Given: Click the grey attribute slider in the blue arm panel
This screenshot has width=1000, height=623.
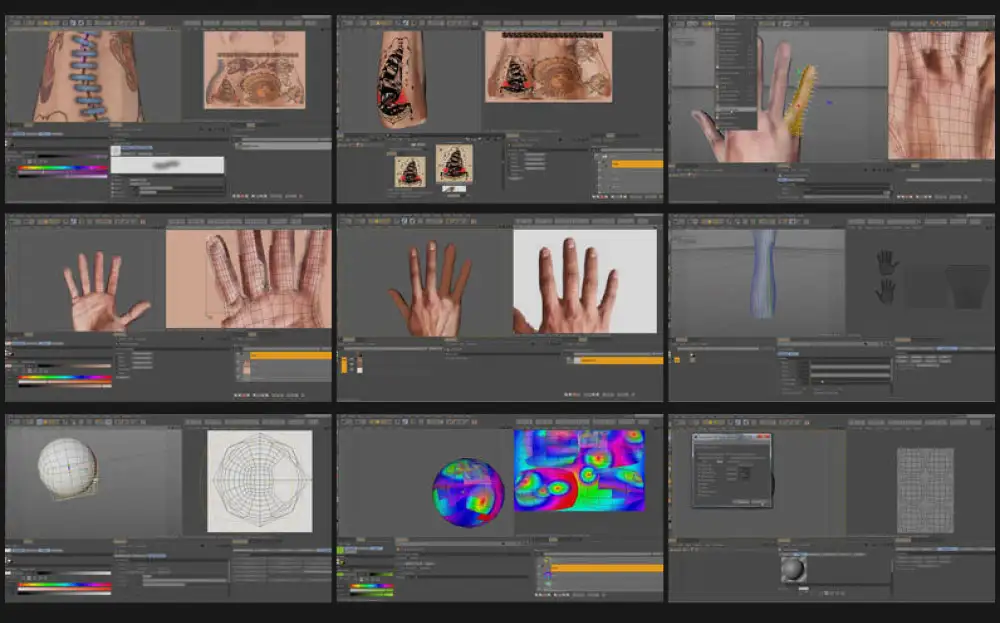Looking at the screenshot, I should 849,367.
